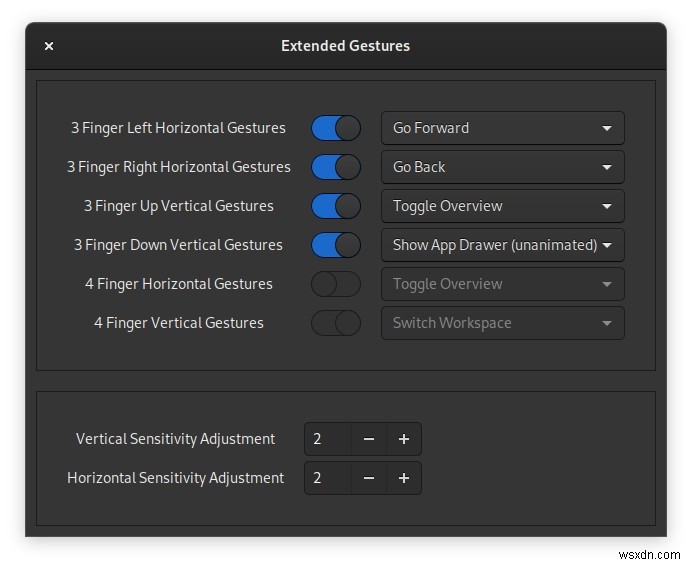
Task: Open the 3 Finger Up Toggle Overview dropdown
Action: point(503,206)
